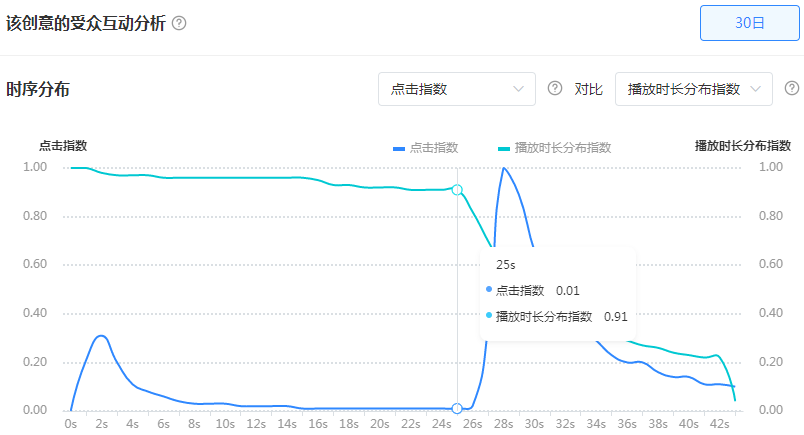Click tooltip row showing 播放时长分布指数 0.91
The height and width of the screenshot is (435, 804).
pos(556,316)
